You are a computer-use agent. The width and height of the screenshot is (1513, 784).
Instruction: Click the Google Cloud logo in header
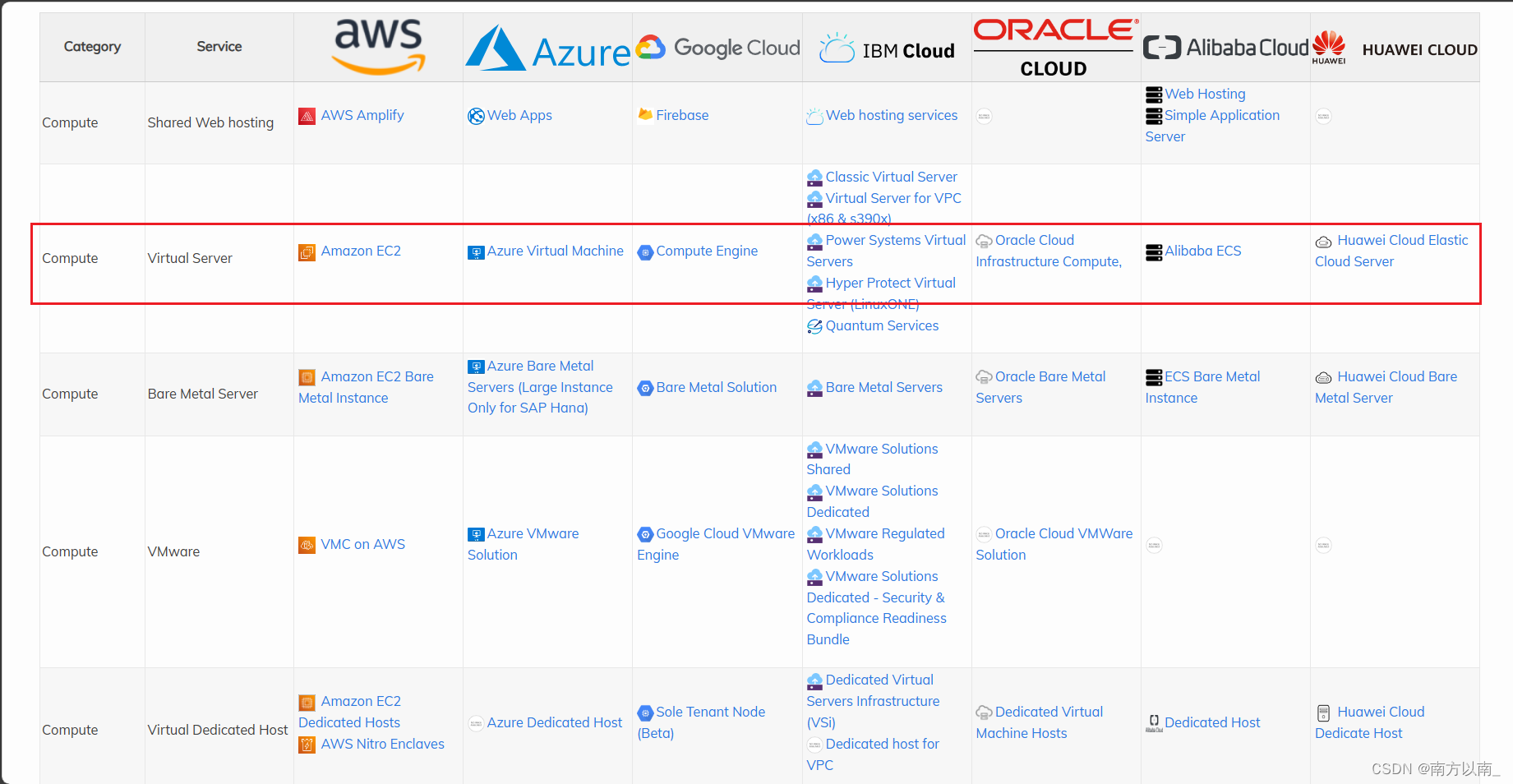pyautogui.click(x=718, y=48)
